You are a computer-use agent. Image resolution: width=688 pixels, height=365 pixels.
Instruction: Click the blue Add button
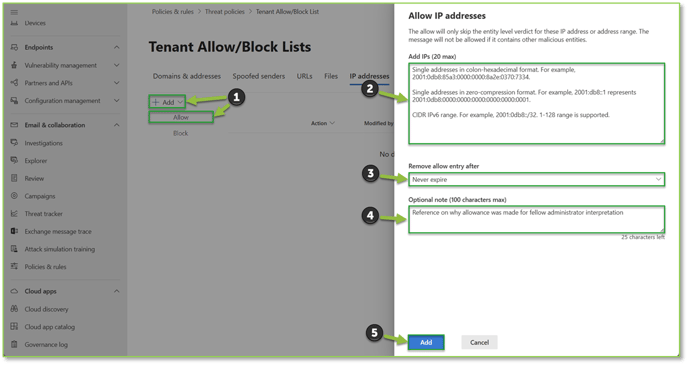click(x=426, y=343)
